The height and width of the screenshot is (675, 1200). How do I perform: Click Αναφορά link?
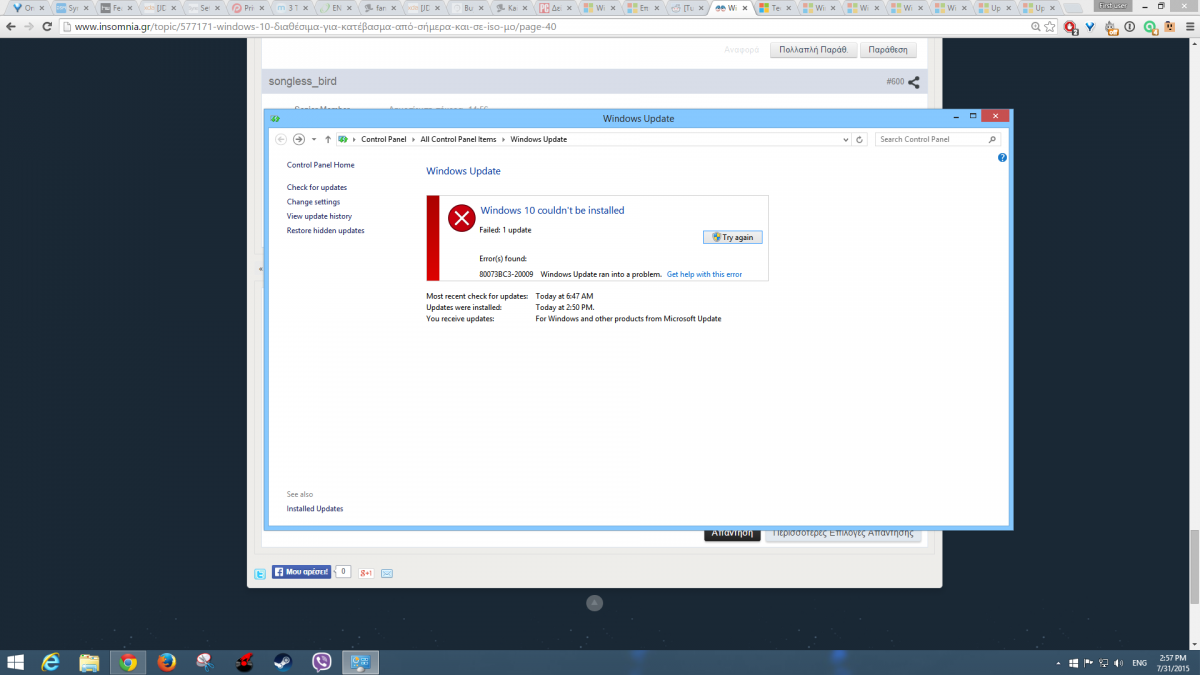741,49
